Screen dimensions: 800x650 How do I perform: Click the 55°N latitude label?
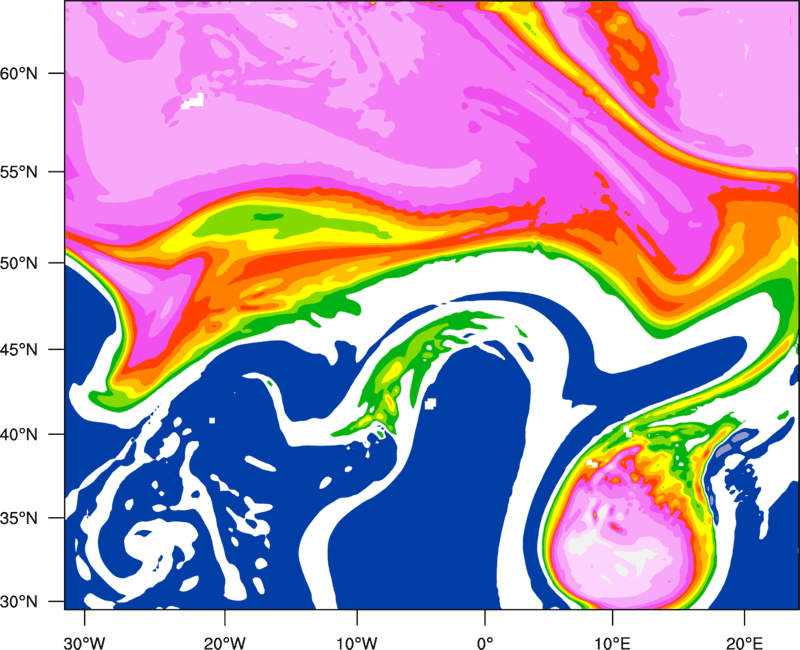(19, 172)
